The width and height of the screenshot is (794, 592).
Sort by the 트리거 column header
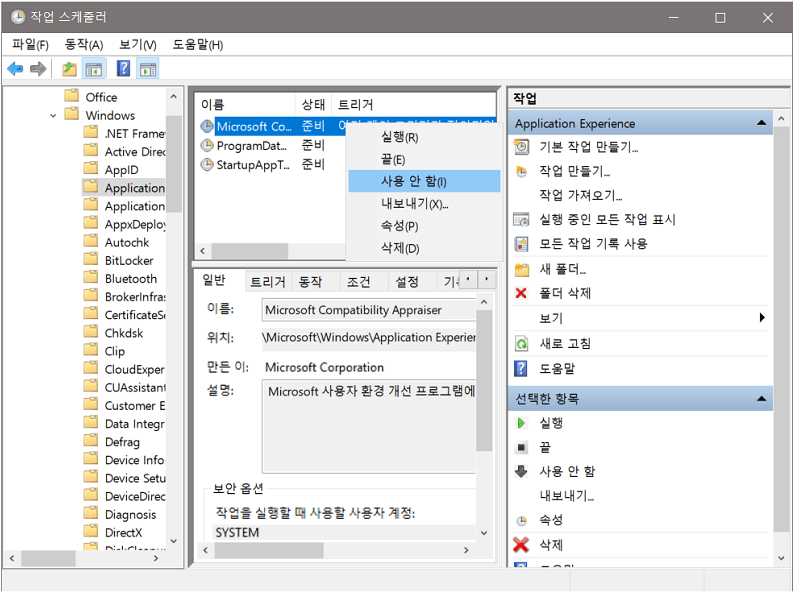(x=414, y=104)
